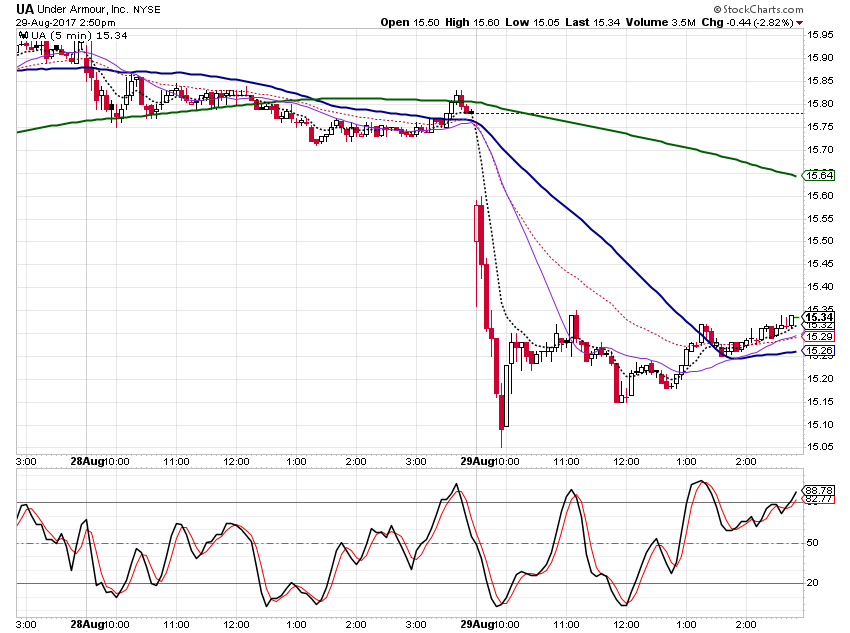The width and height of the screenshot is (850, 633).
Task: Click the Last 15.34 header value
Action: tap(593, 22)
